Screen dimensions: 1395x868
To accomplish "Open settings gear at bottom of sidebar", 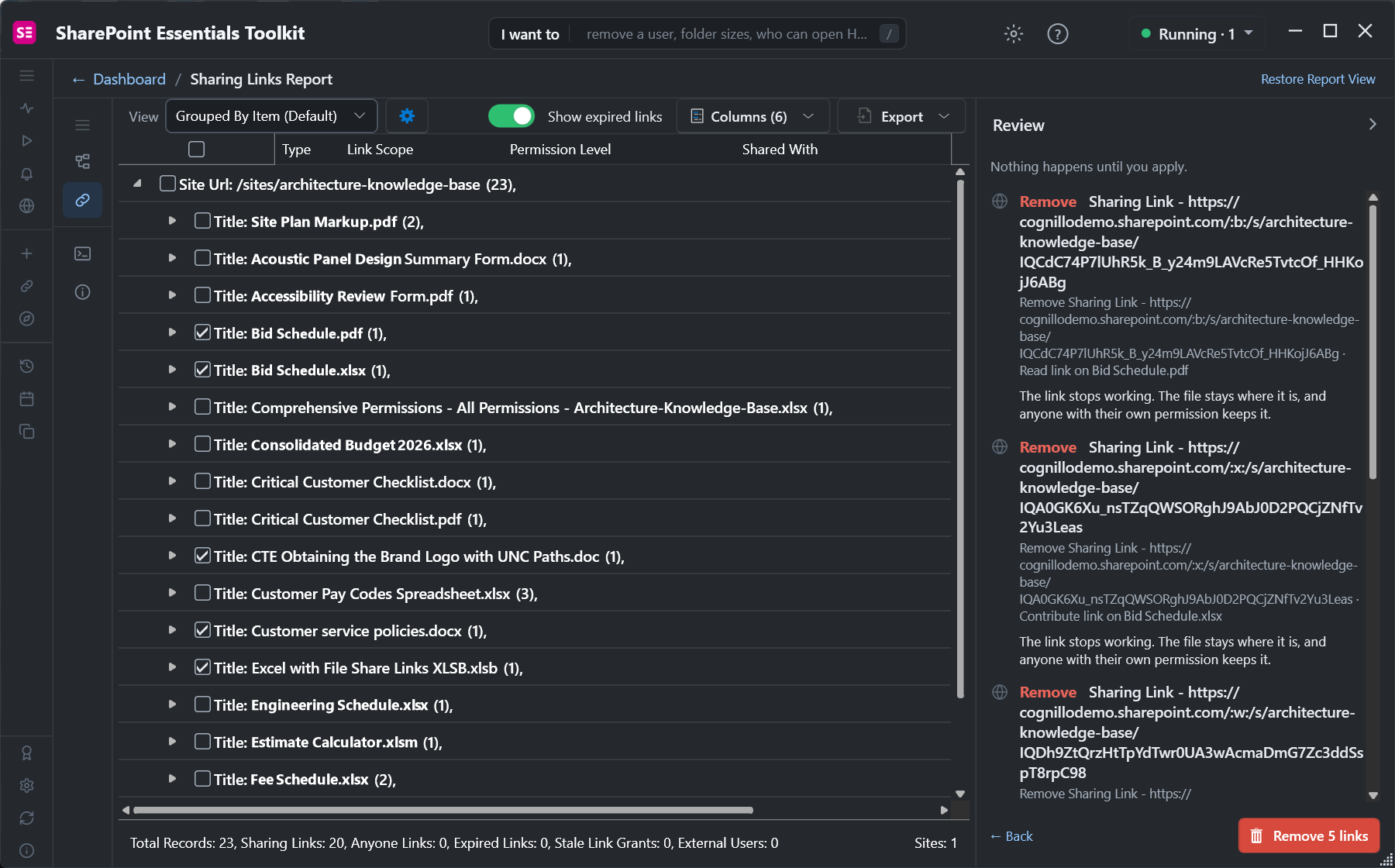I will pyautogui.click(x=27, y=786).
